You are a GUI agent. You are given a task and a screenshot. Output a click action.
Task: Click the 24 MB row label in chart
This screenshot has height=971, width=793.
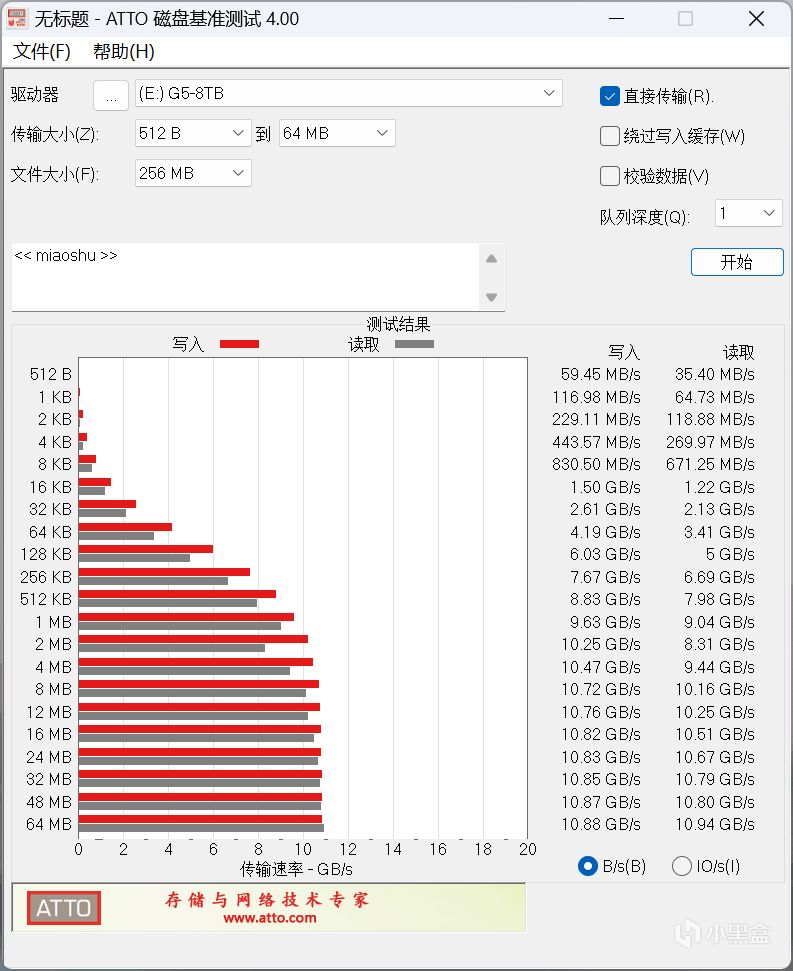[x=49, y=757]
